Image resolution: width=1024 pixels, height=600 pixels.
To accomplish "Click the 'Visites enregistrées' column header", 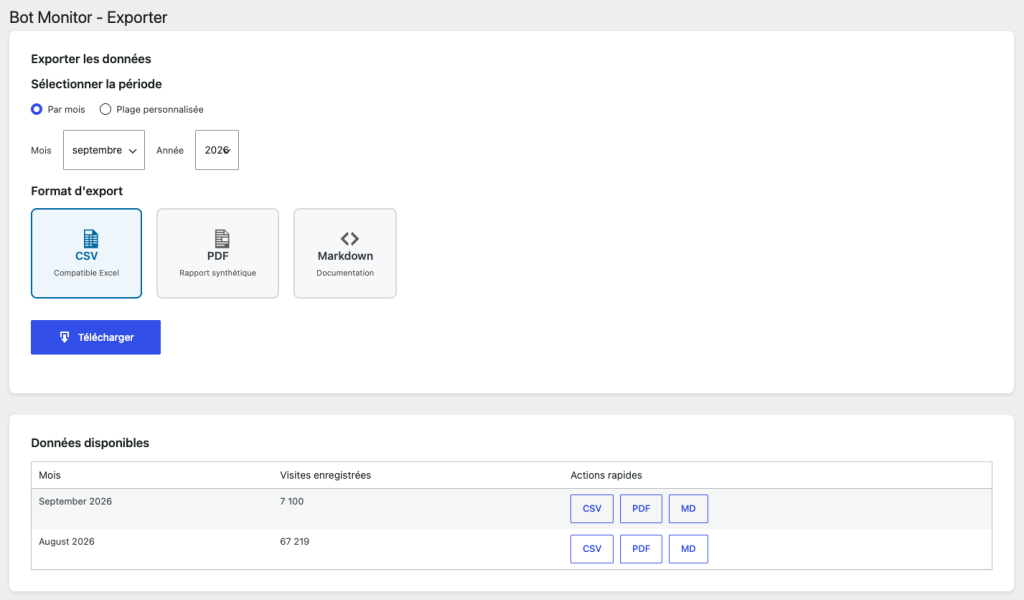I will tap(325, 475).
